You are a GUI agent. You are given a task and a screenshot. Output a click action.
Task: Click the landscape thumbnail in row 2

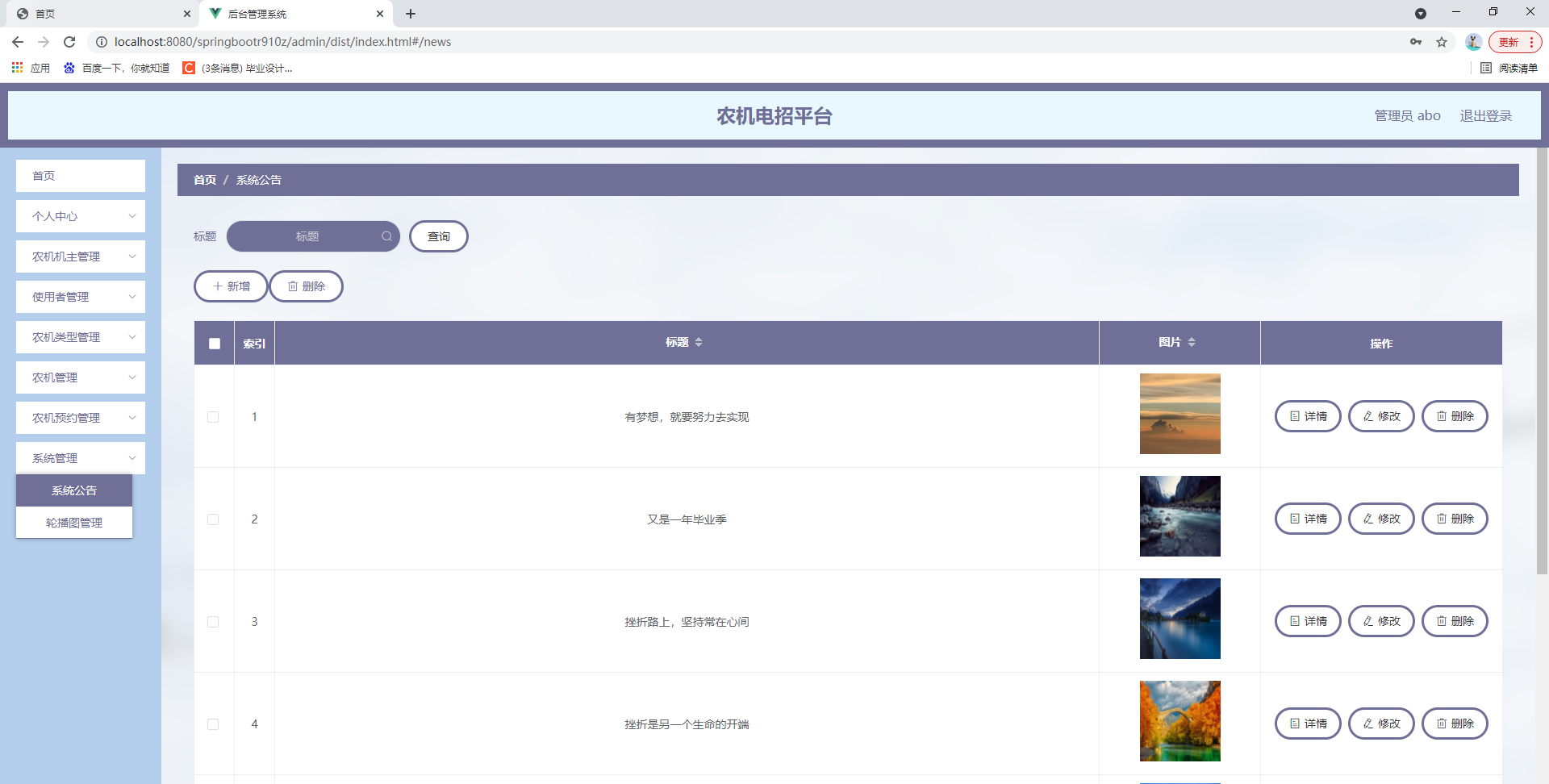pyautogui.click(x=1179, y=516)
